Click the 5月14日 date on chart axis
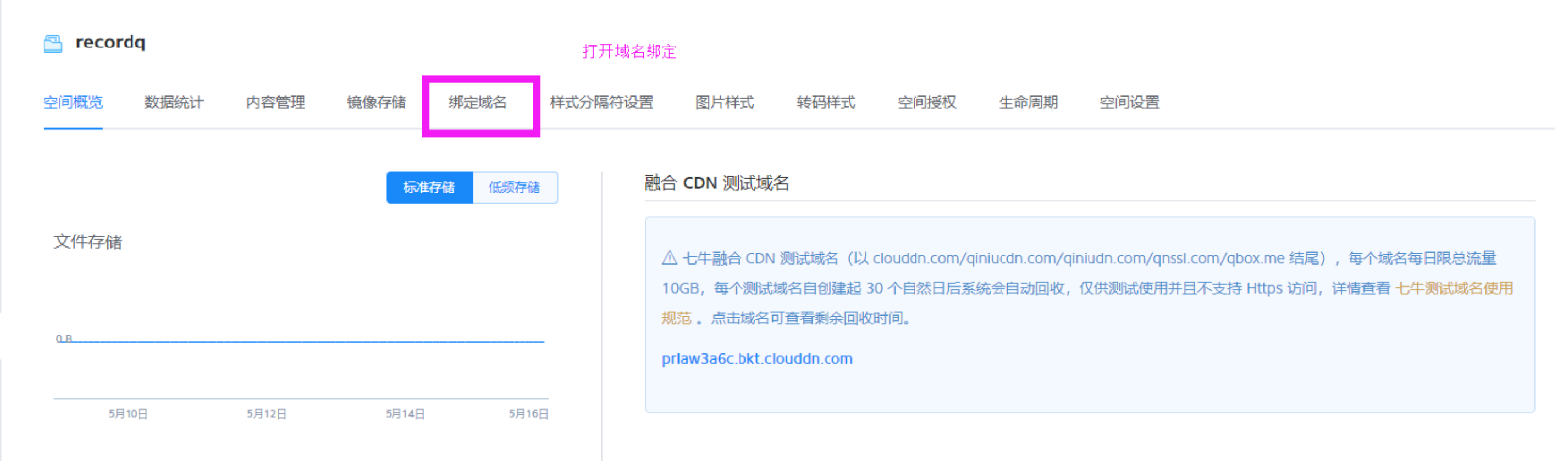This screenshot has height=471, width=1568. pyautogui.click(x=405, y=414)
